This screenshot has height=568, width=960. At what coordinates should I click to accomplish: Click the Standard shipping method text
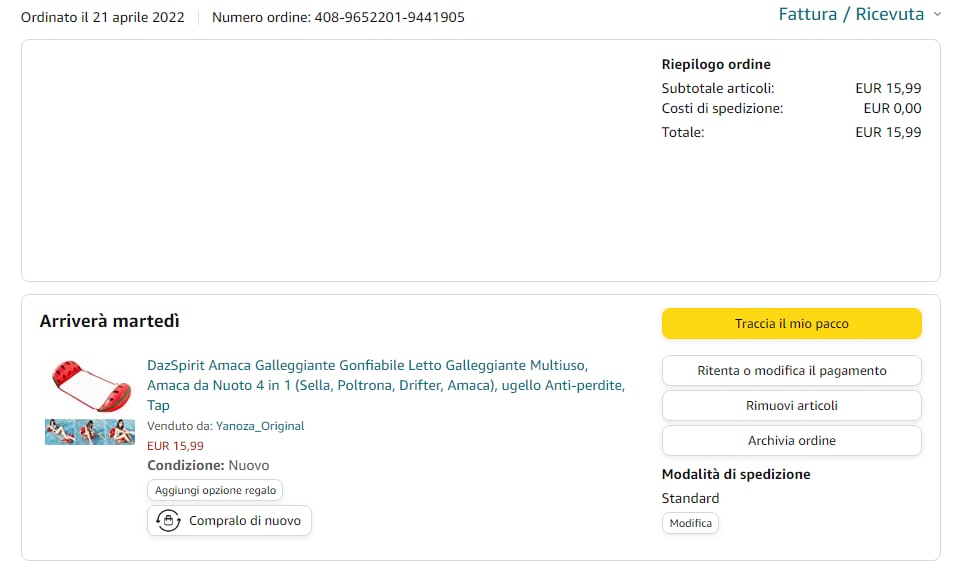pos(690,498)
